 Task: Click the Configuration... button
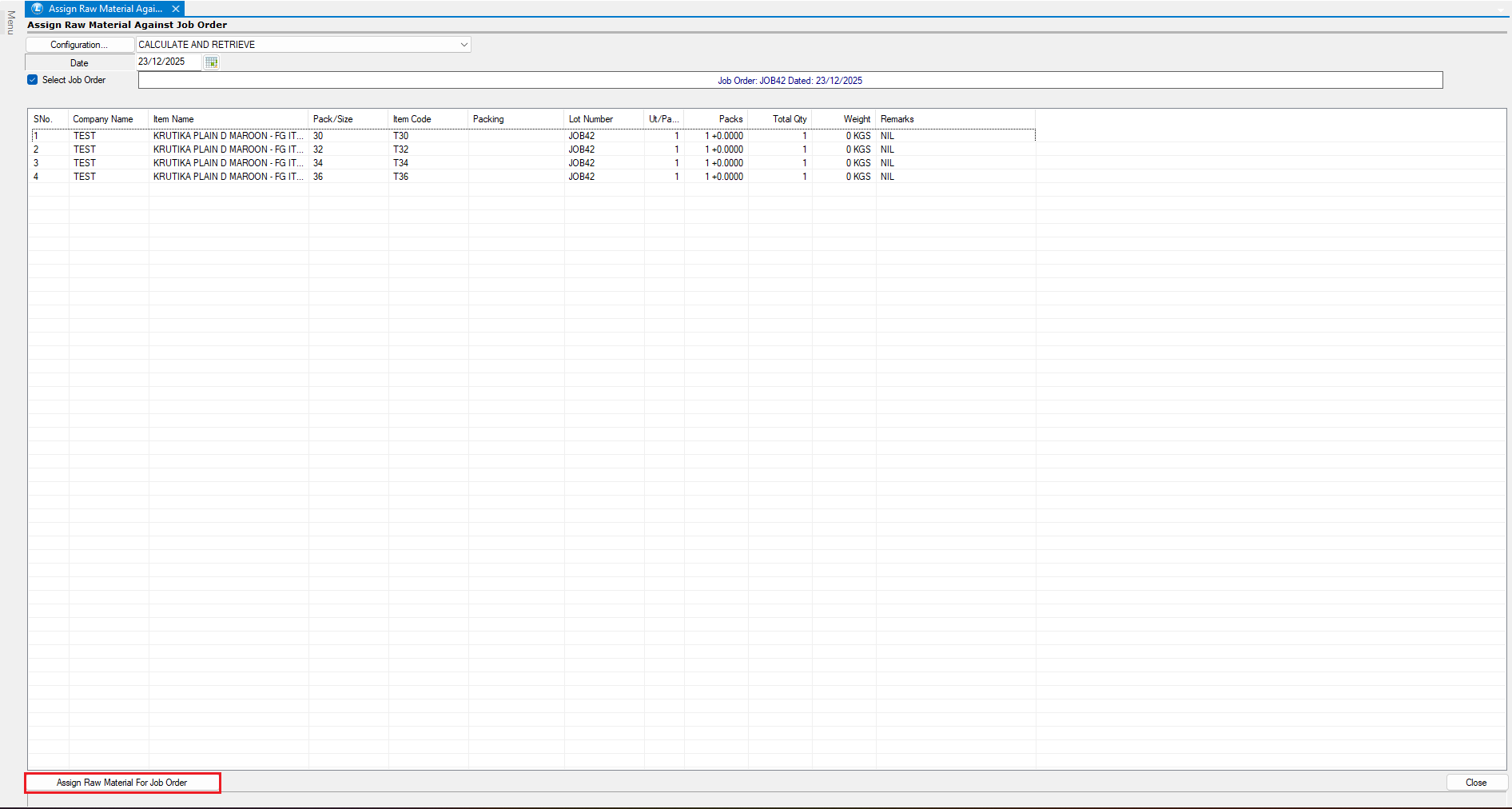tap(79, 45)
